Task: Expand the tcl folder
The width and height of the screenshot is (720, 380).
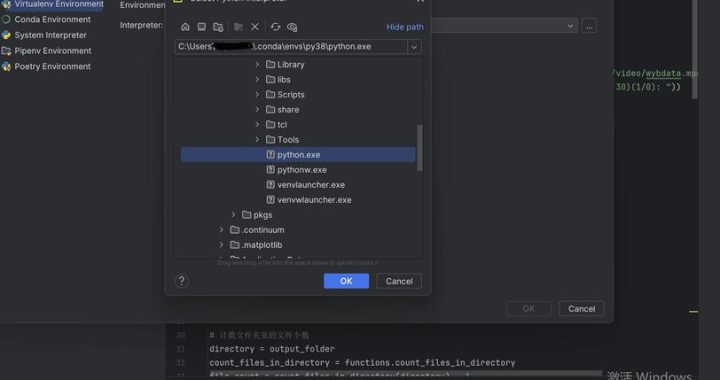Action: pyautogui.click(x=257, y=125)
